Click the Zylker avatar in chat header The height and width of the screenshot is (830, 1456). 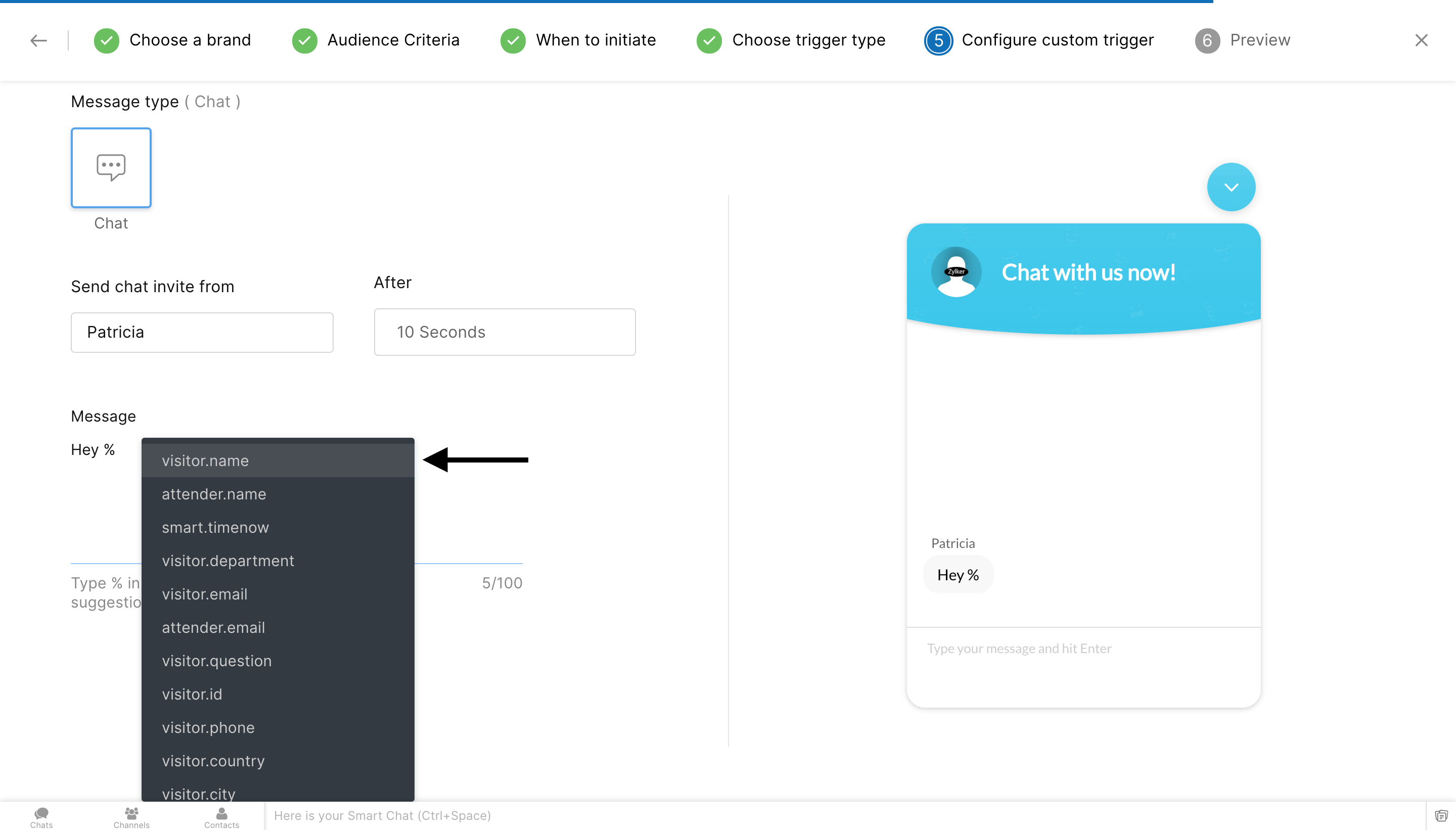coord(956,272)
